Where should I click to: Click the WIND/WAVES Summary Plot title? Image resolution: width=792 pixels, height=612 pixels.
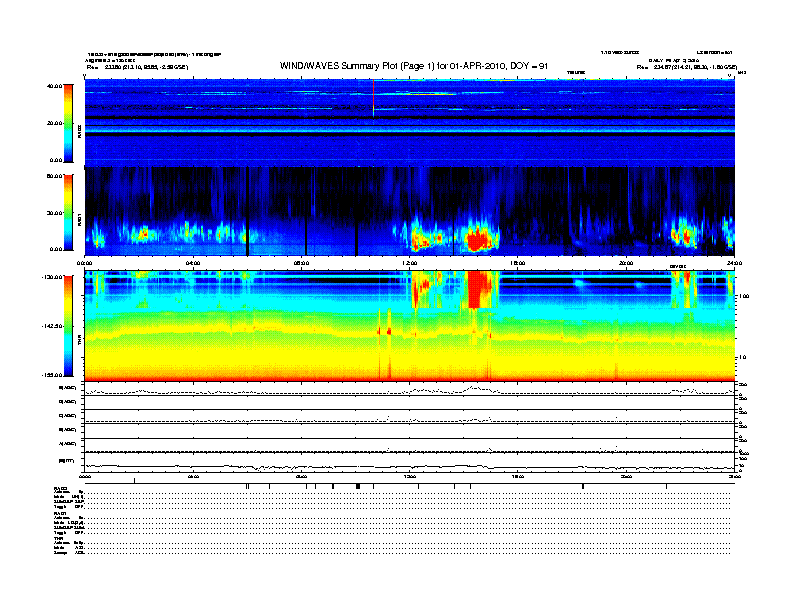click(414, 66)
